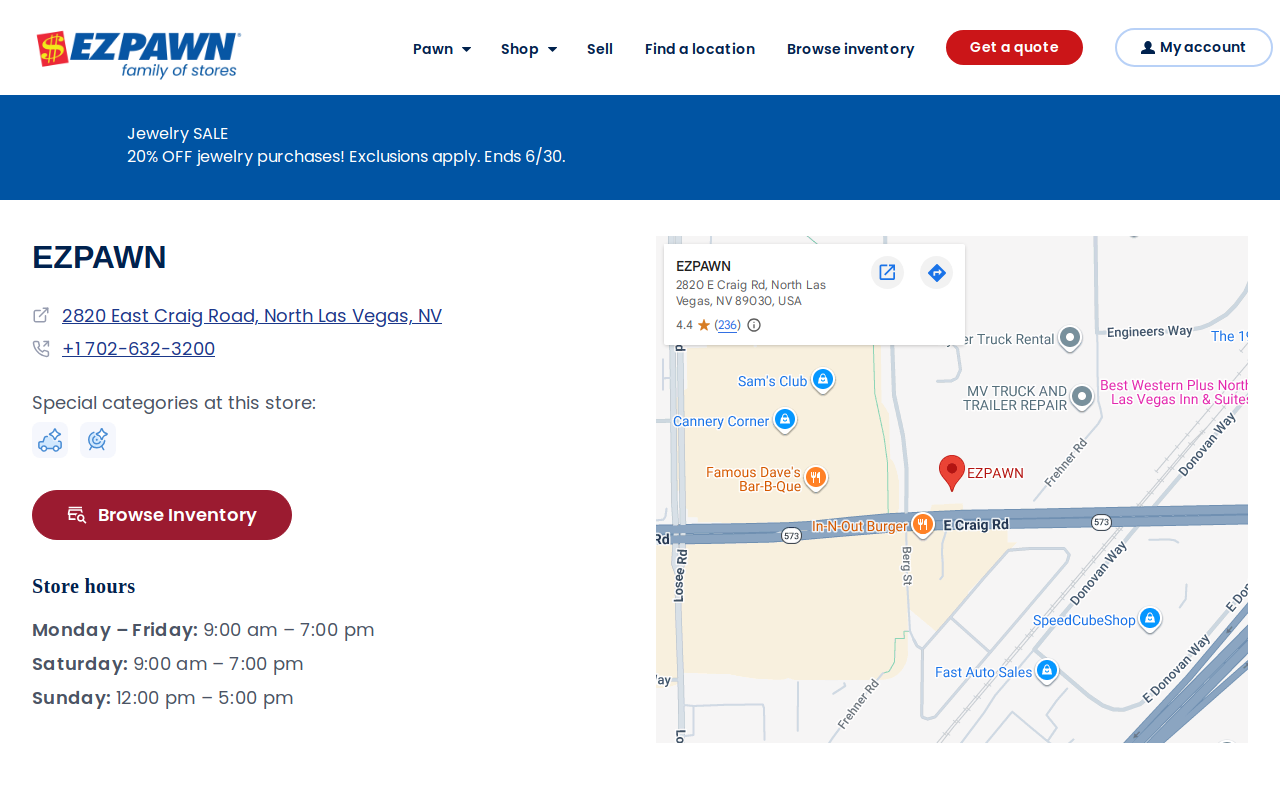Select the In-N-Out Burger restaurant pin

(922, 524)
